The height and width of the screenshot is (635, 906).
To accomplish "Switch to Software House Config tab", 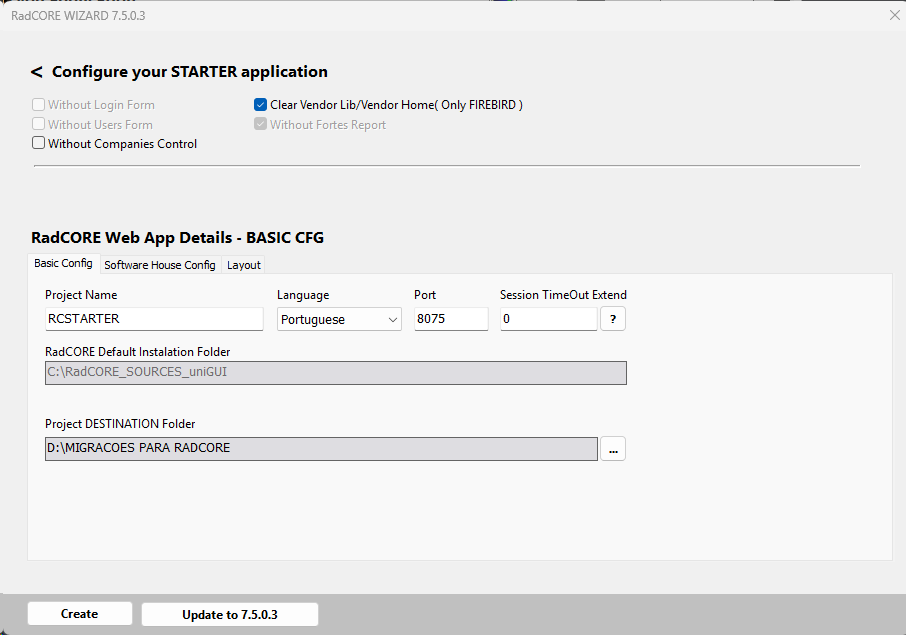I will pos(159,265).
